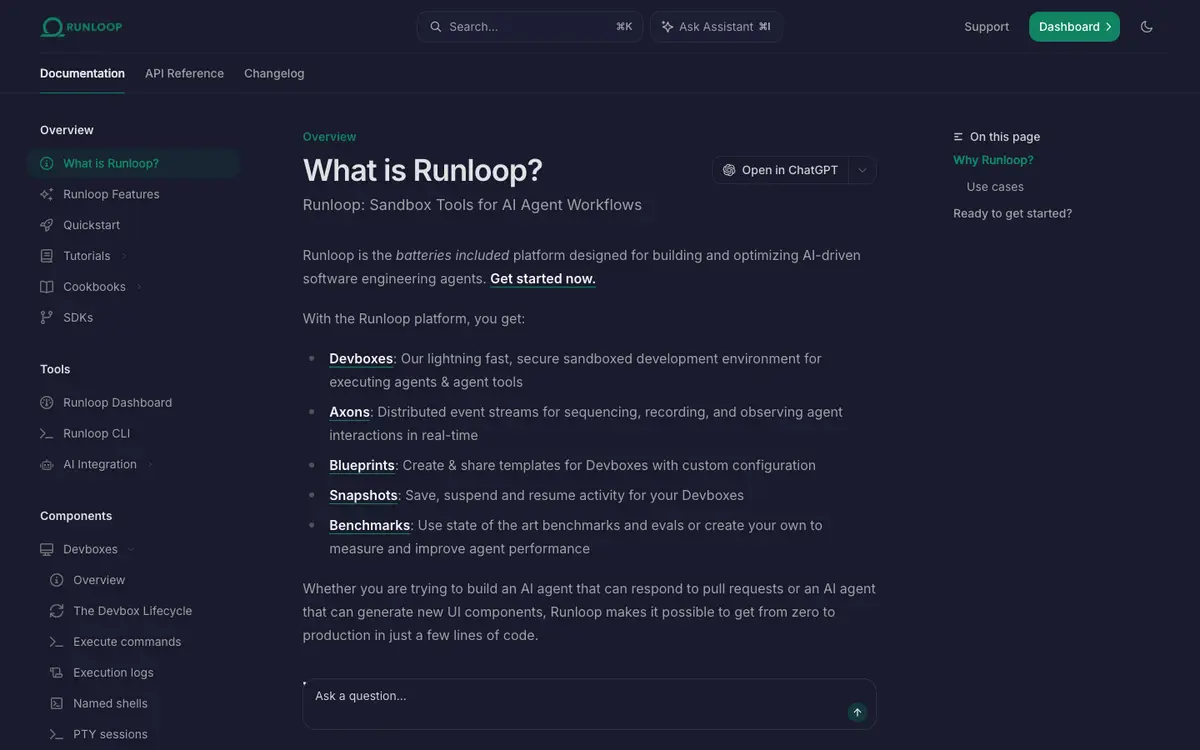Click the Ask Assistant sparkle icon
Viewport: 1200px width, 750px height.
(x=667, y=27)
